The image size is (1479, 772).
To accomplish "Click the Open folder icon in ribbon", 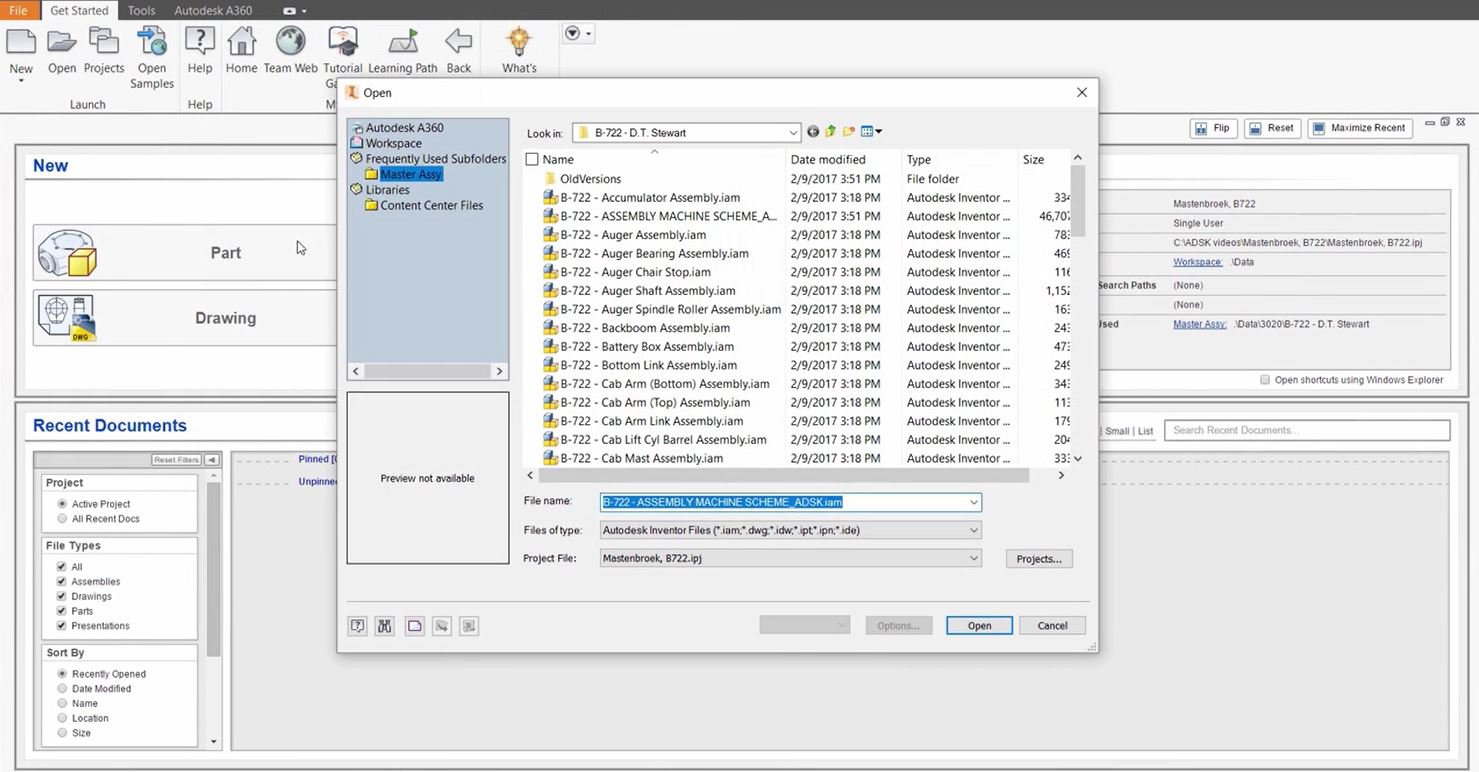I will (62, 42).
